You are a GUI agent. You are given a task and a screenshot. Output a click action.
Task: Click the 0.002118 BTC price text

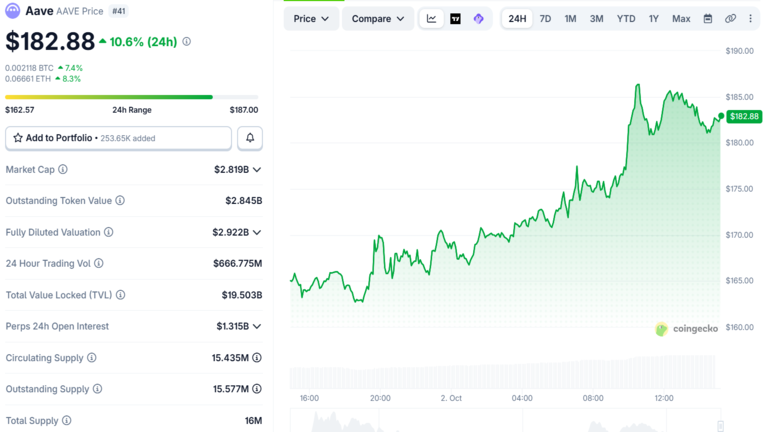pos(29,68)
